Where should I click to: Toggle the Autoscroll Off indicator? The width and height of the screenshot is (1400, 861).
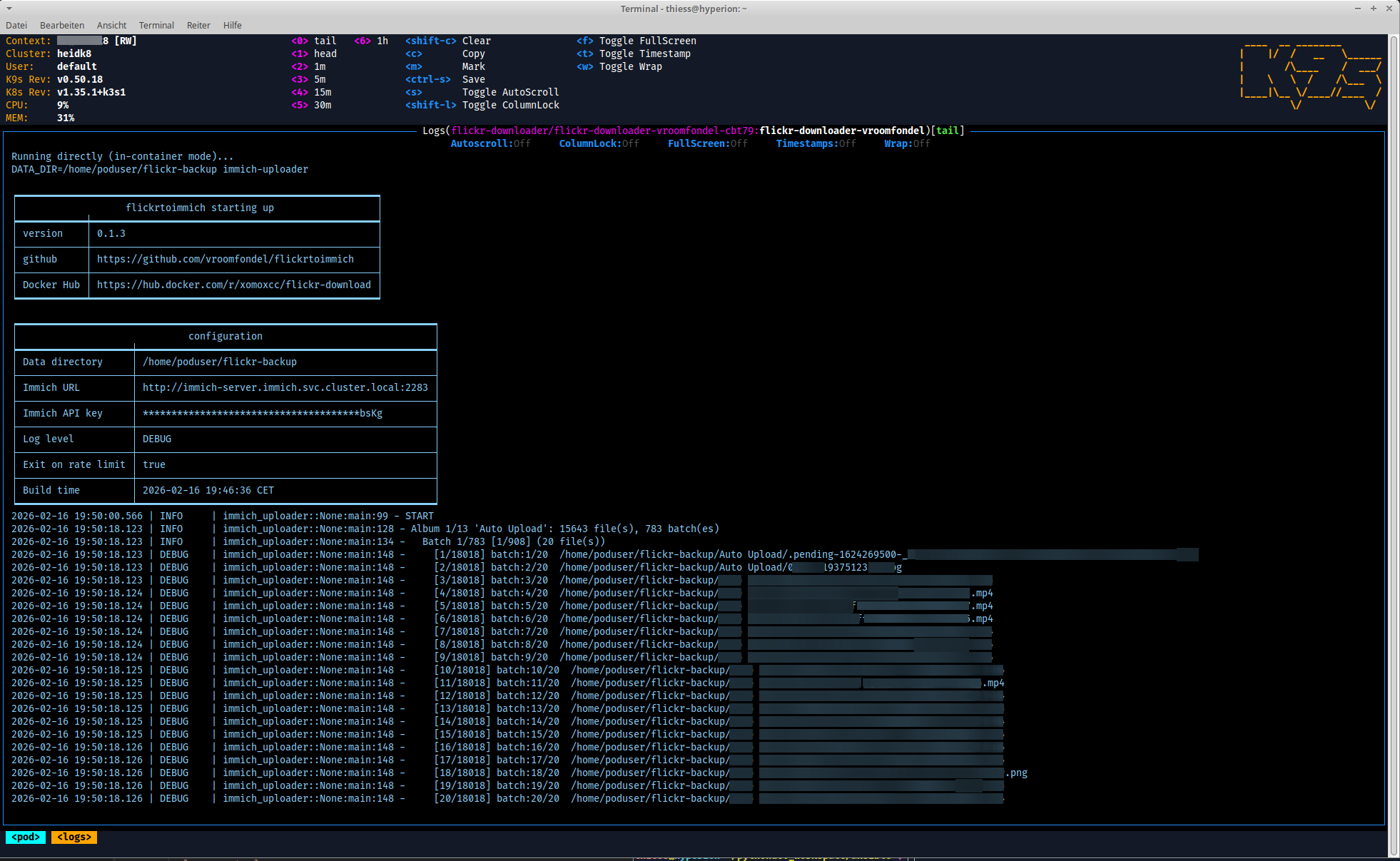click(490, 143)
